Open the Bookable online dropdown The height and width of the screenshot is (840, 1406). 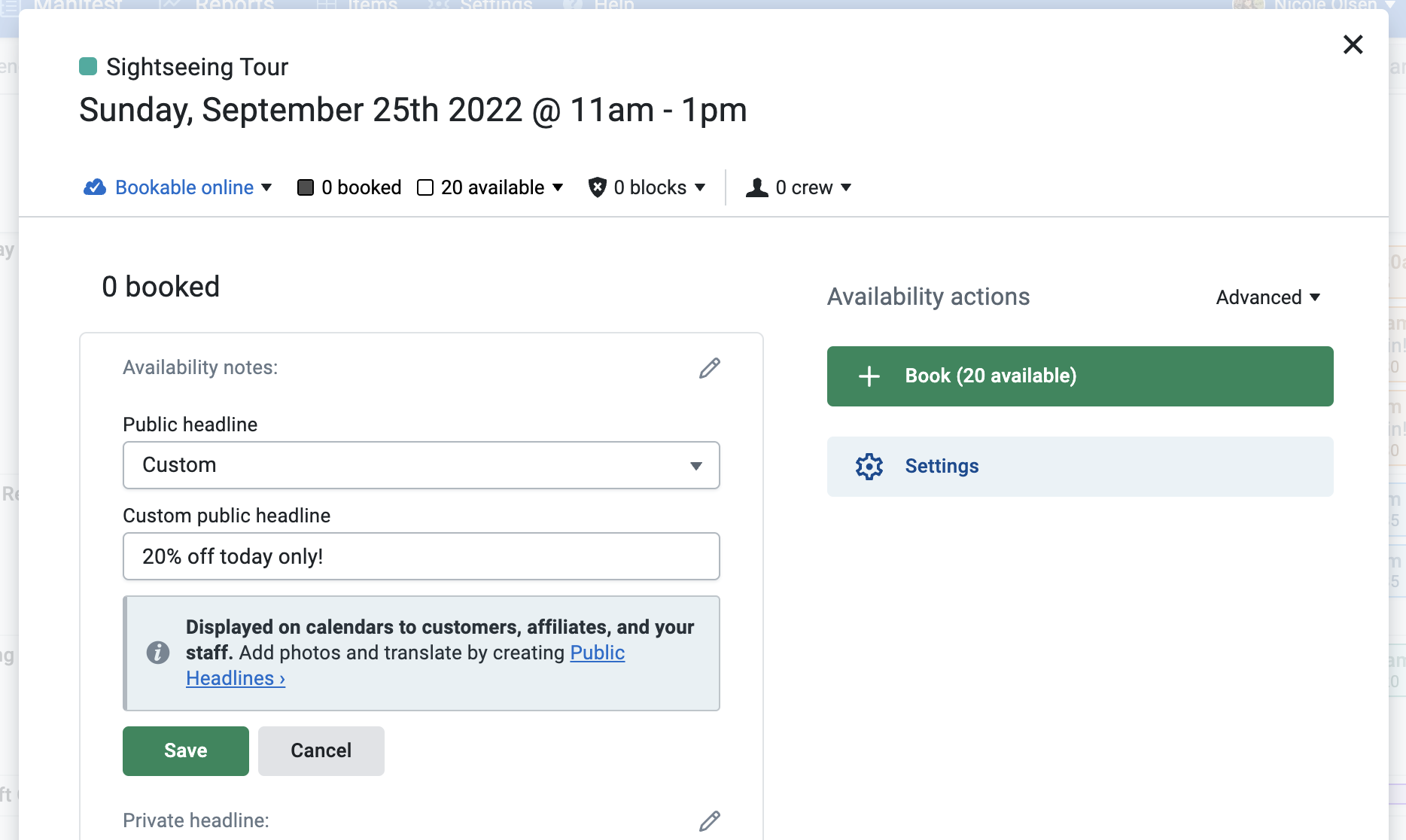pyautogui.click(x=178, y=187)
